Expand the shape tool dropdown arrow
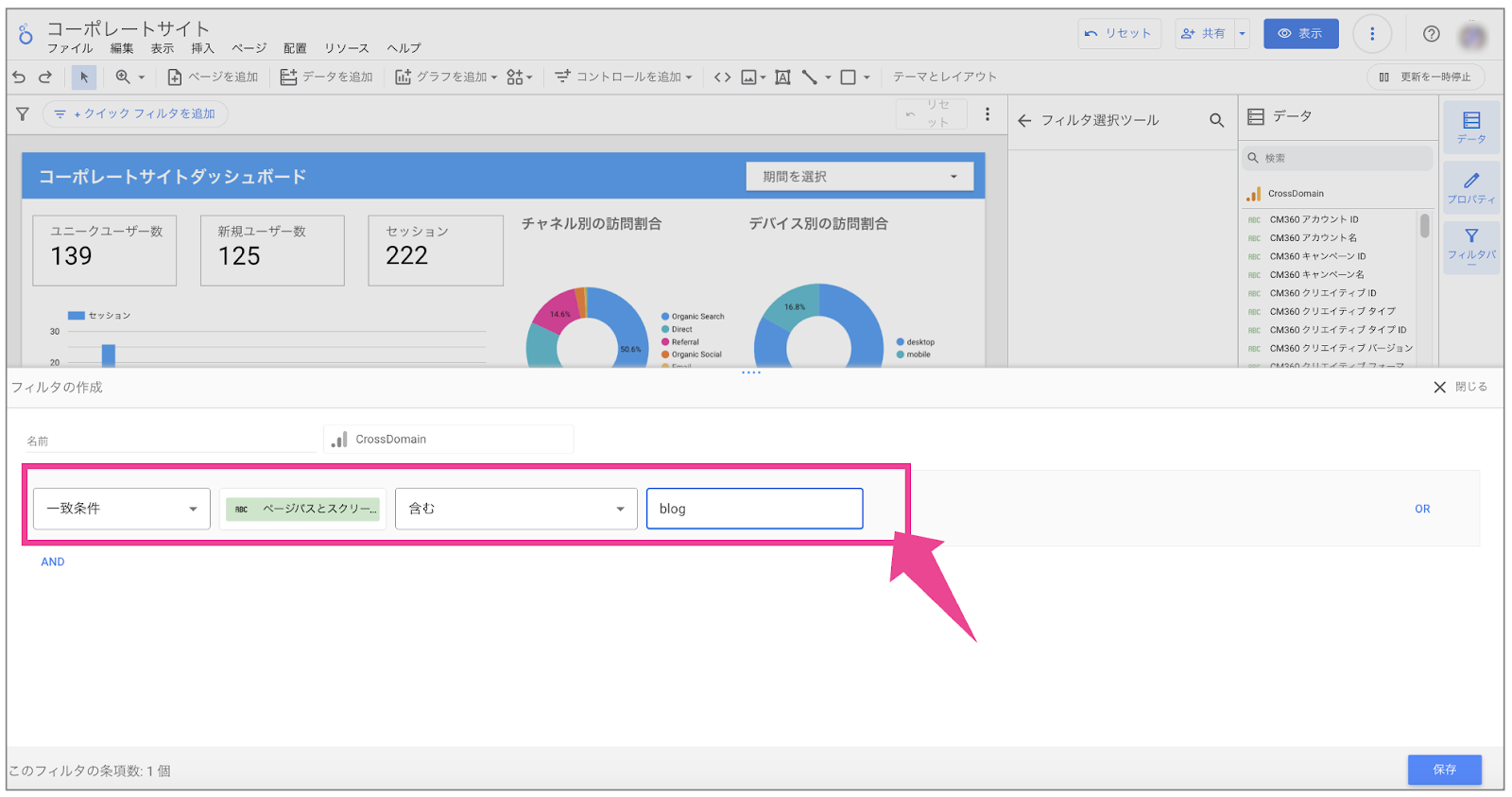The width and height of the screenshot is (1512, 797). pos(867,78)
